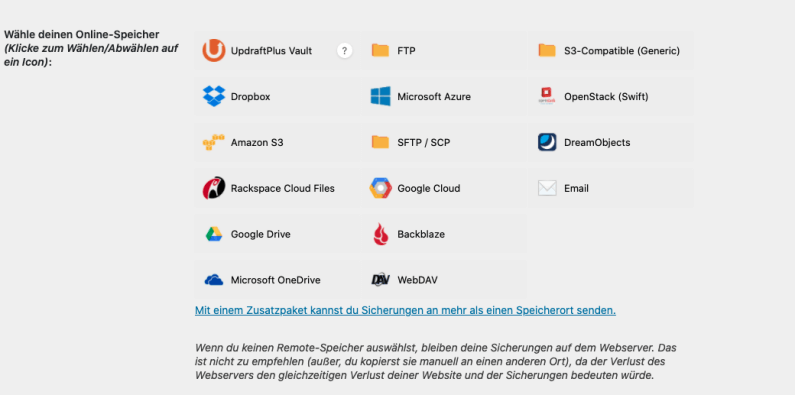795x395 pixels.
Task: Choose the WebDAV DAV icon
Action: 380,280
